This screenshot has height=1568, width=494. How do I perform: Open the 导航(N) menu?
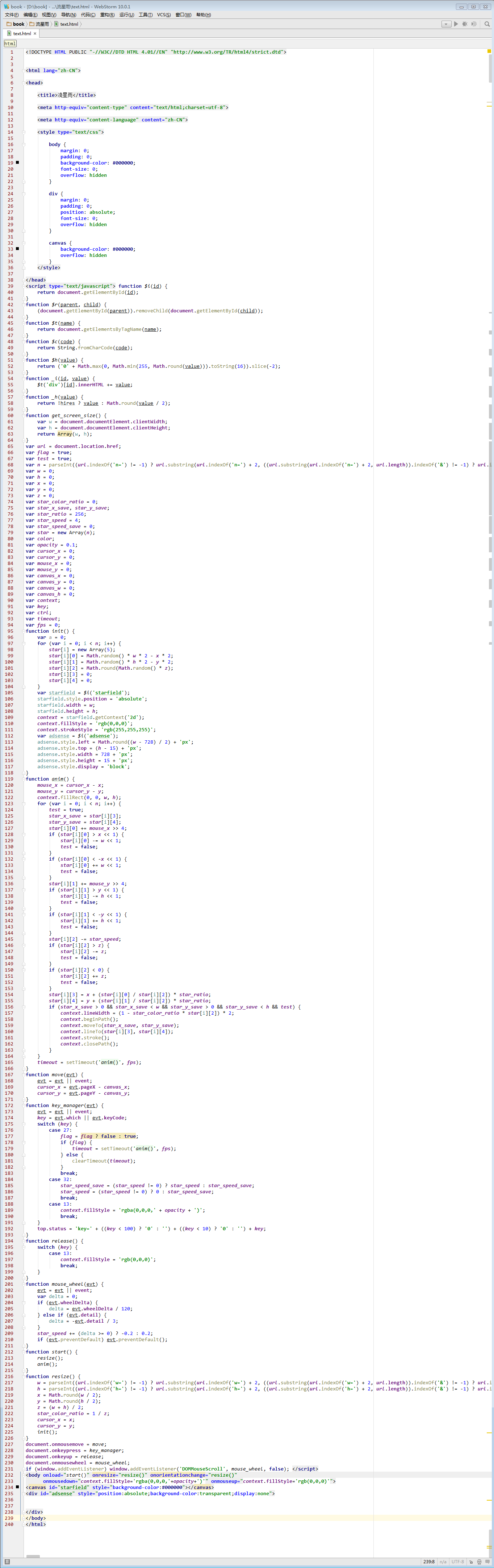(69, 14)
